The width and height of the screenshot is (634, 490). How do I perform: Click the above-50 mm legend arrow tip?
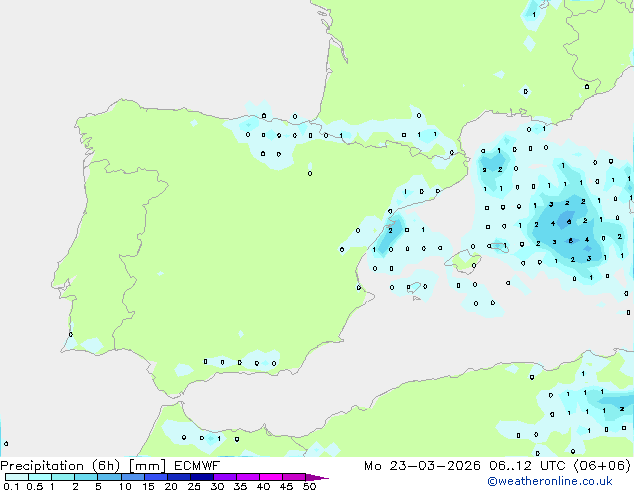pos(317,477)
